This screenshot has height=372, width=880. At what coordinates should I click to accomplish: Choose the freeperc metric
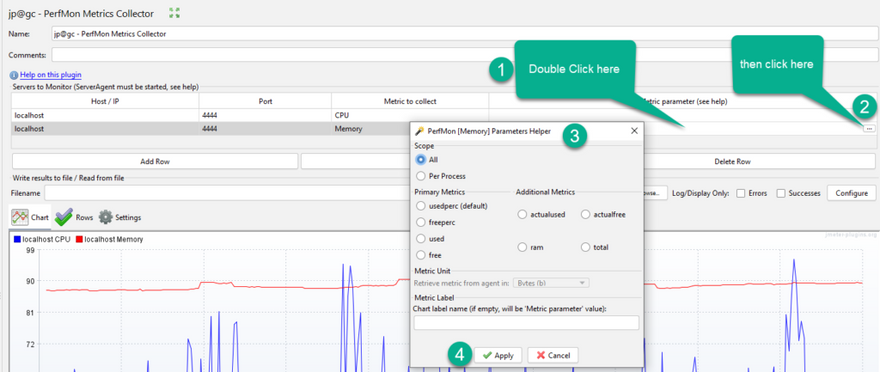pos(420,222)
